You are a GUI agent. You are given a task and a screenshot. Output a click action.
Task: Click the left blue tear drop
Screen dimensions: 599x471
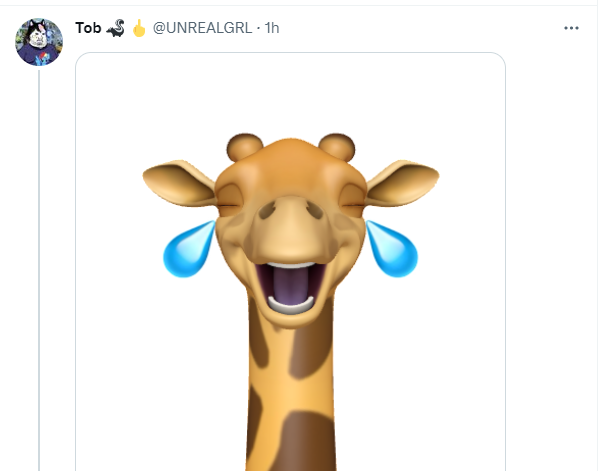coord(188,249)
